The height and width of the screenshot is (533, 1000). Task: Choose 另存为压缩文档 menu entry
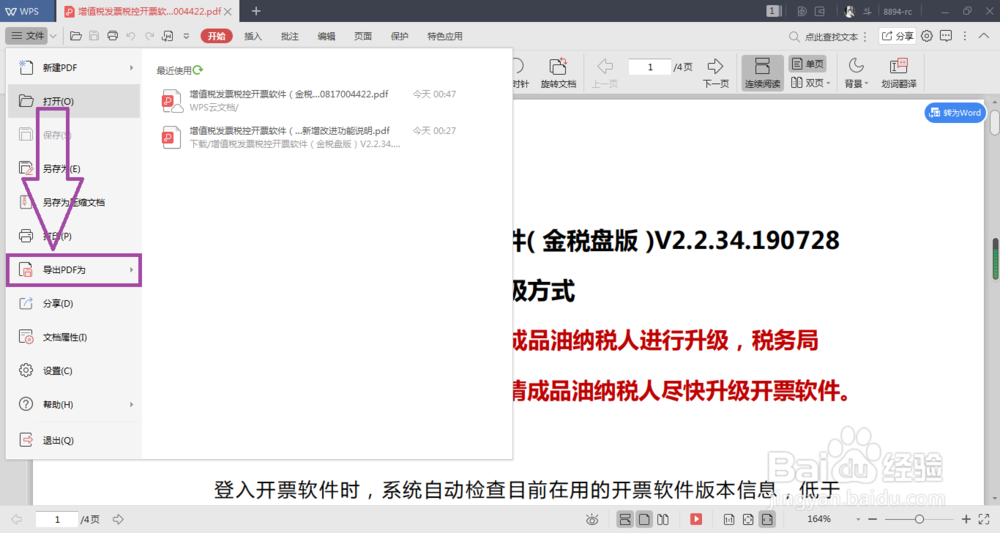click(x=73, y=202)
